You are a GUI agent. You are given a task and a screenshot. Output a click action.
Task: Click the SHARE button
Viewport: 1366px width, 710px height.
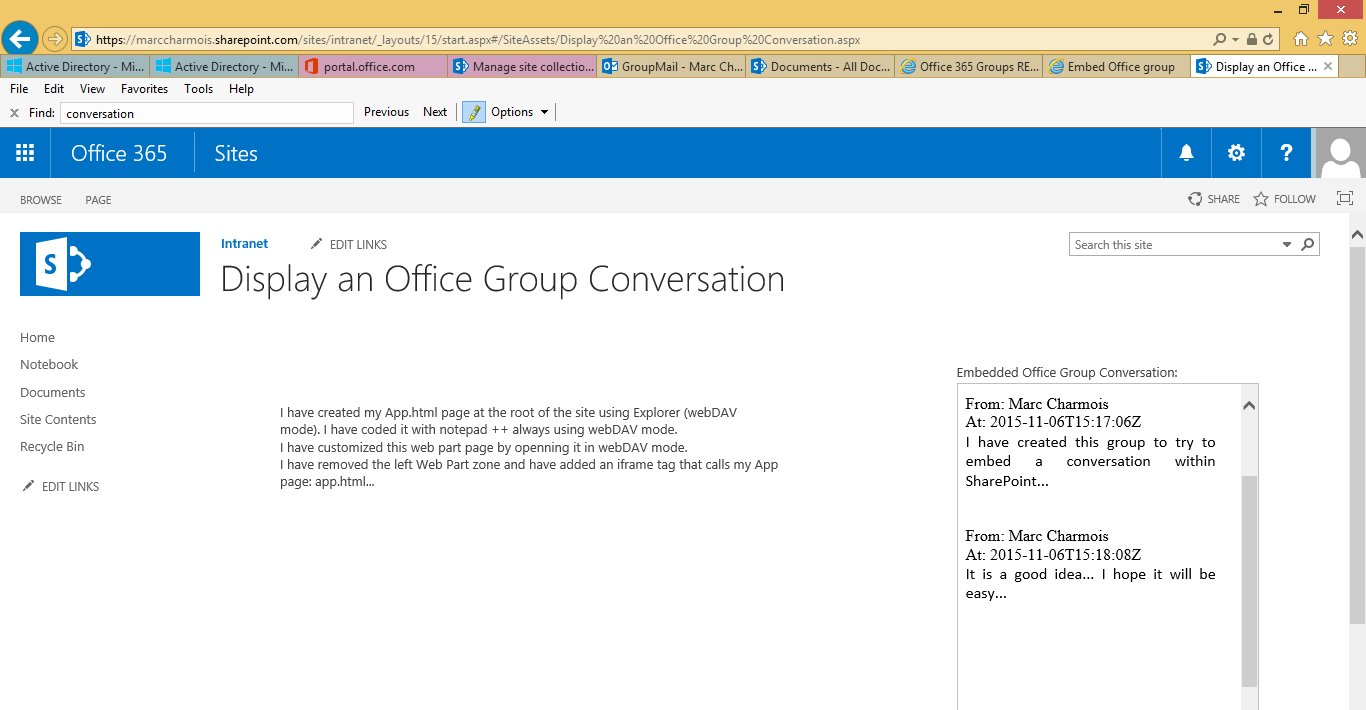pos(1214,199)
